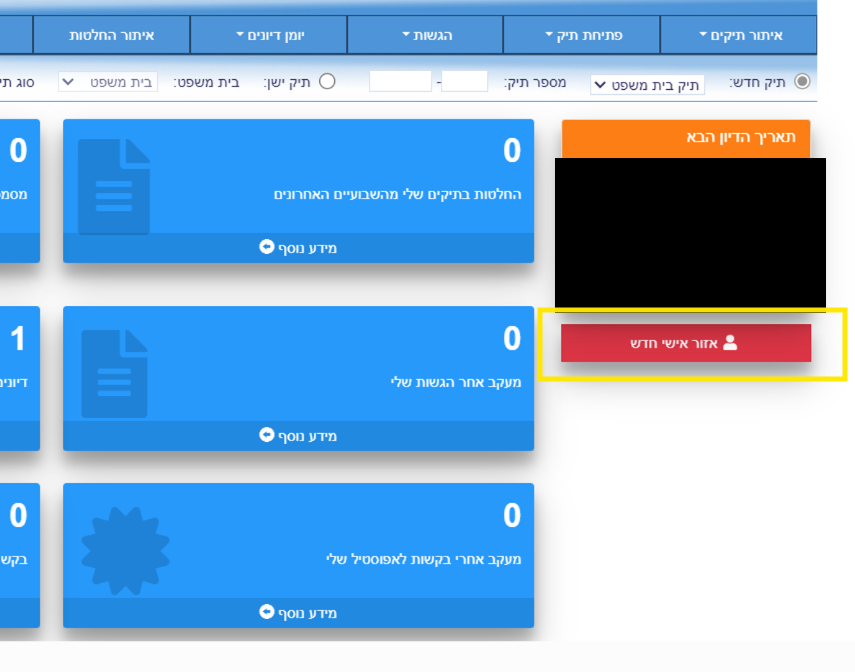Open the תיק בית משפט dropdown
This screenshot has width=855, height=672.
click(647, 84)
